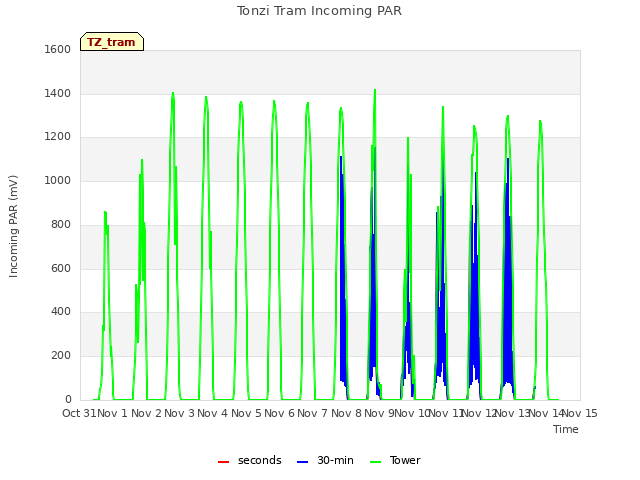Image resolution: width=640 pixels, height=480 pixels.
Task: Click the 'Nov 15' x-axis label
Action: tap(580, 413)
